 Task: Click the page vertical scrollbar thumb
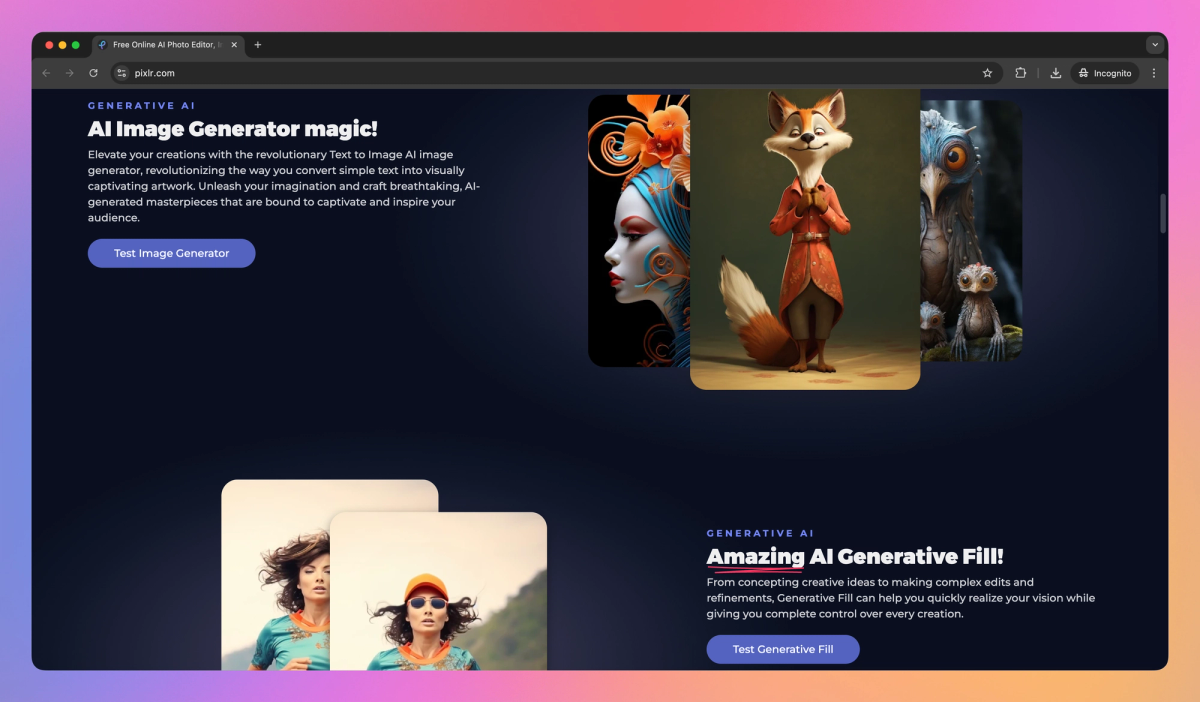1163,214
